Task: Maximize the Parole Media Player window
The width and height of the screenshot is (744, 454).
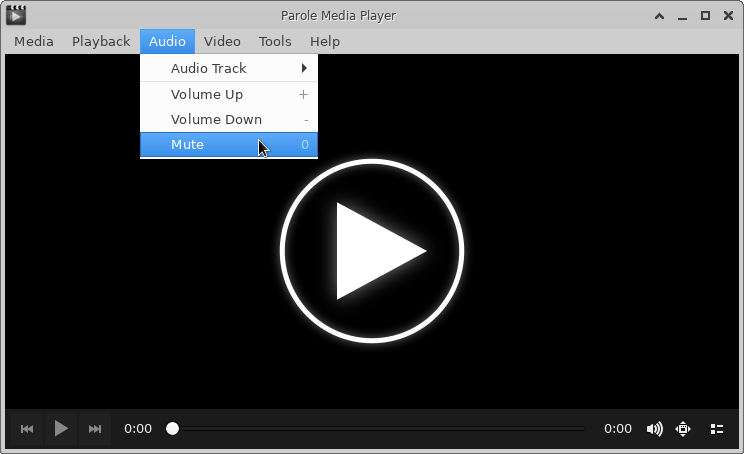Action: point(705,15)
